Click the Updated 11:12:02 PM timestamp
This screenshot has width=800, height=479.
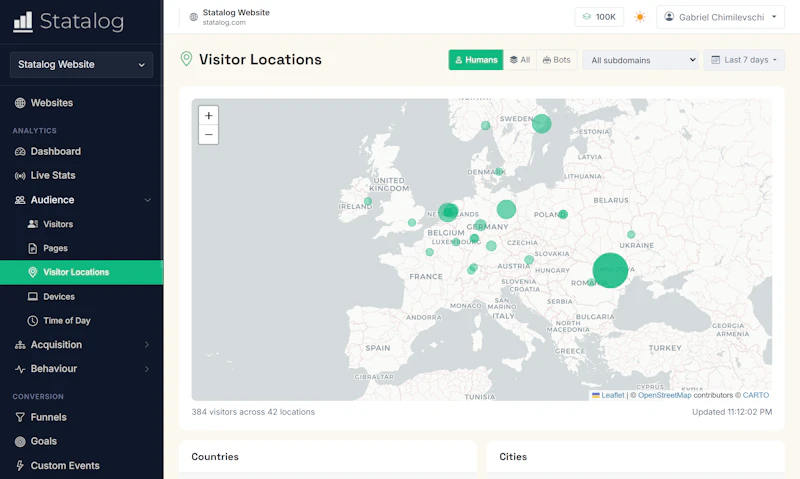point(732,412)
